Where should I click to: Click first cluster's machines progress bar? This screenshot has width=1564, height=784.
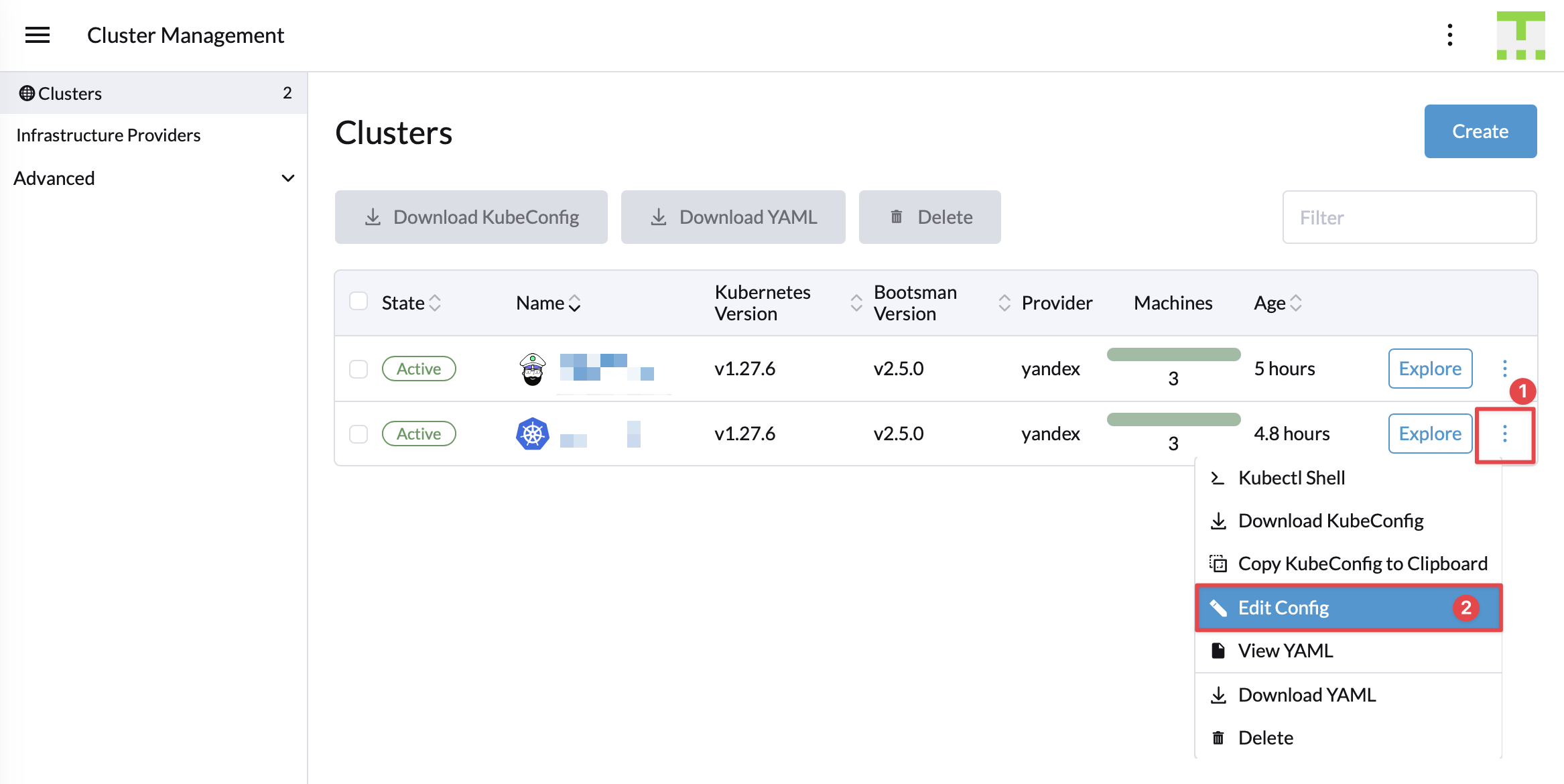1173,355
